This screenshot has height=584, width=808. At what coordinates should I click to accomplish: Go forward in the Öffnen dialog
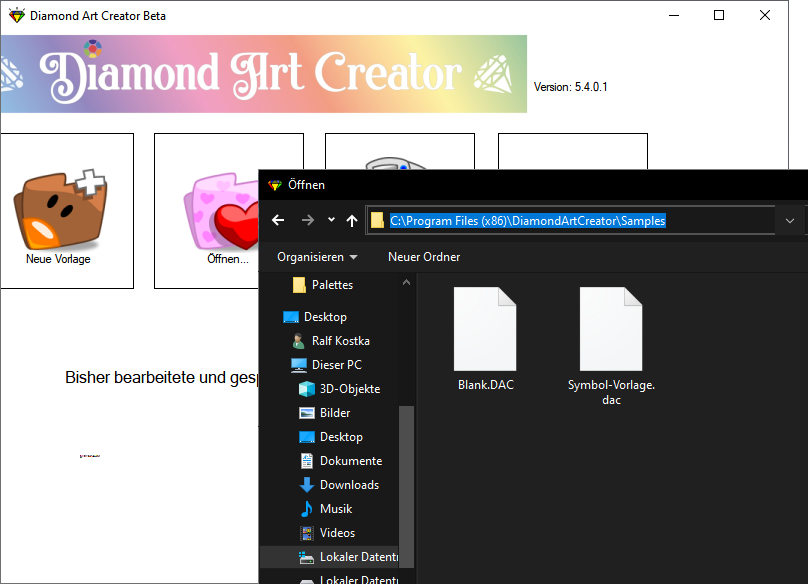(x=308, y=221)
